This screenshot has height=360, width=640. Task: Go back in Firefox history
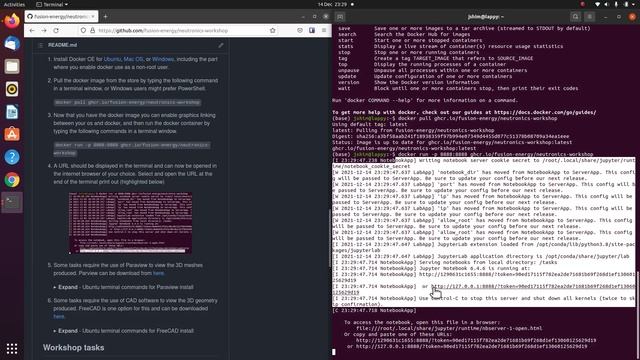[x=32, y=31]
